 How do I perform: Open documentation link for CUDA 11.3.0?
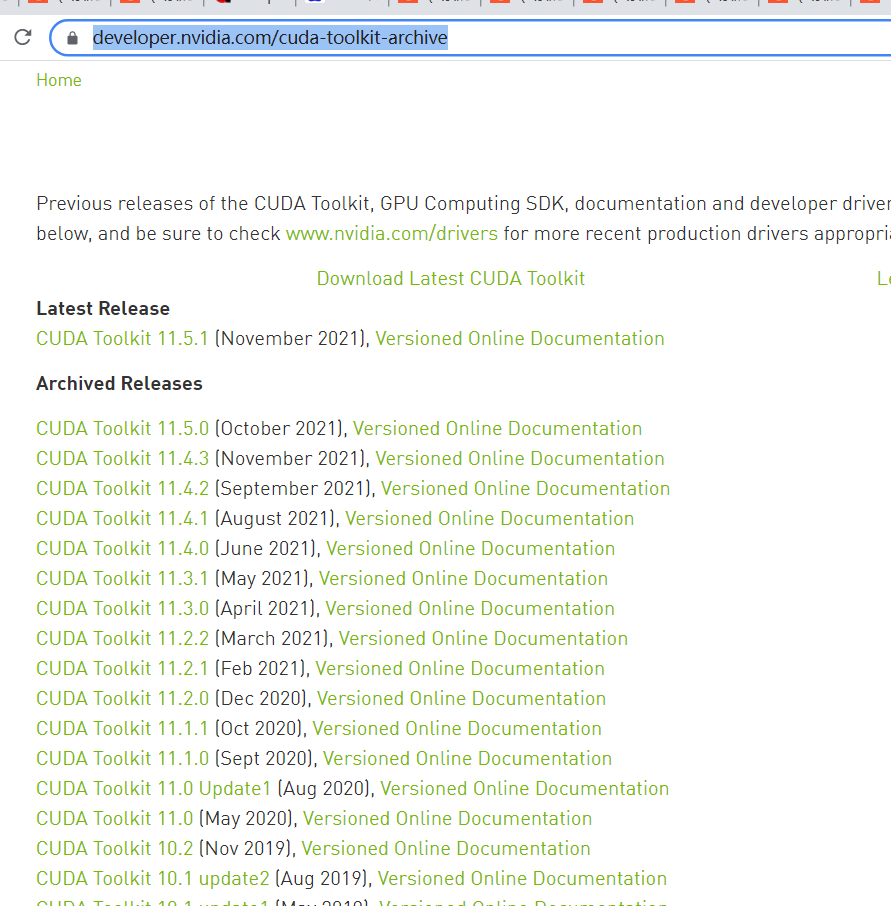pos(470,609)
